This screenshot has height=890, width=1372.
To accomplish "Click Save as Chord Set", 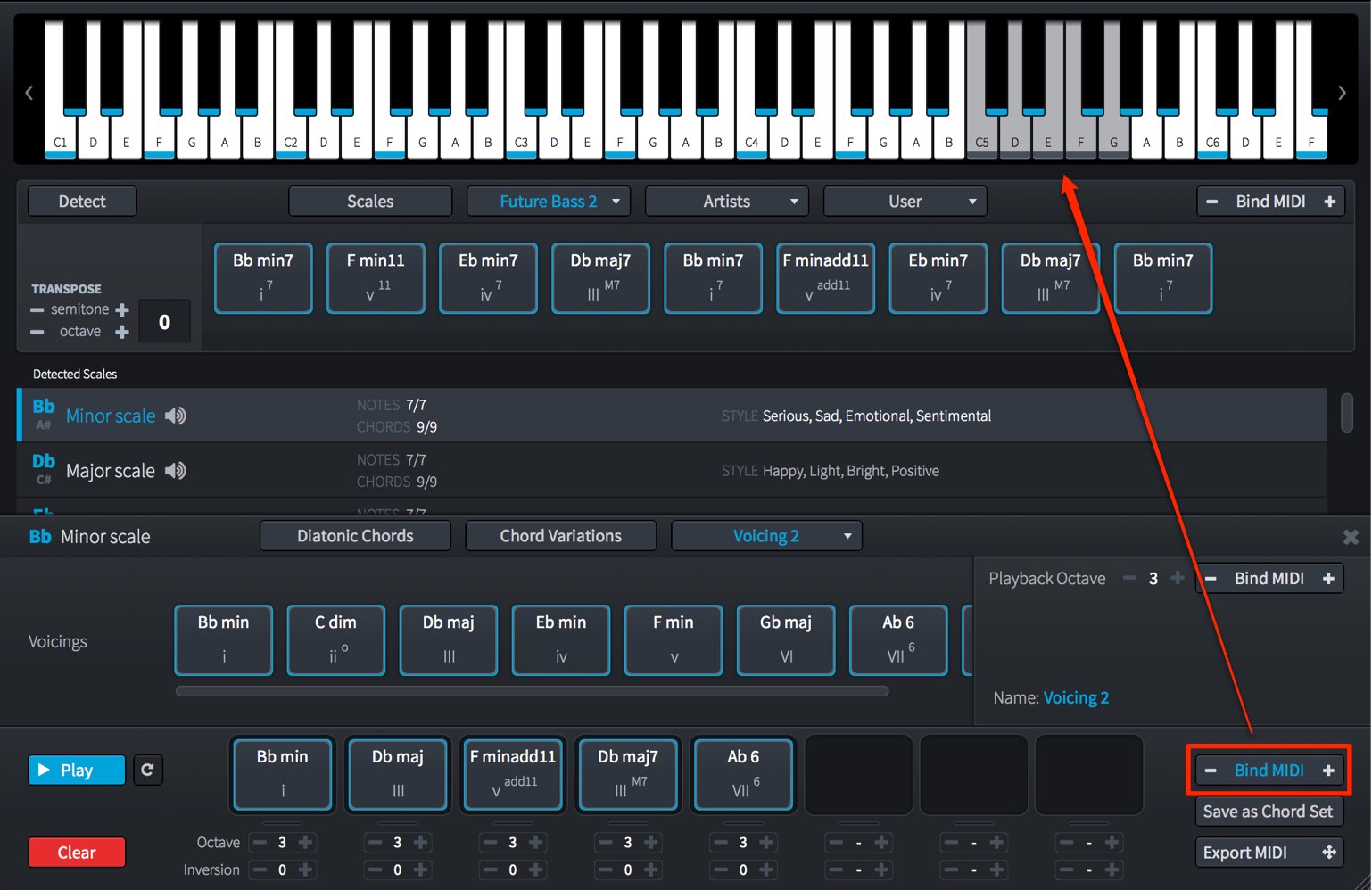I will 1269,812.
